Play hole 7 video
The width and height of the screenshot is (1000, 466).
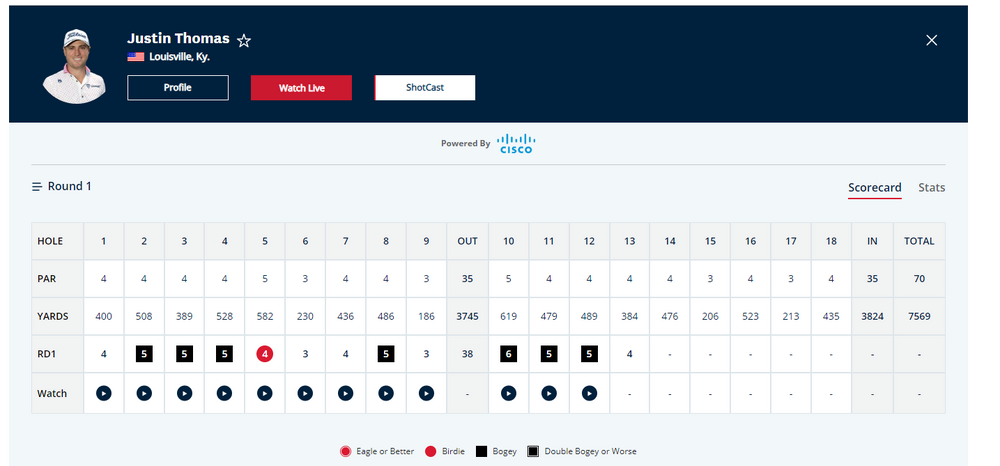346,393
